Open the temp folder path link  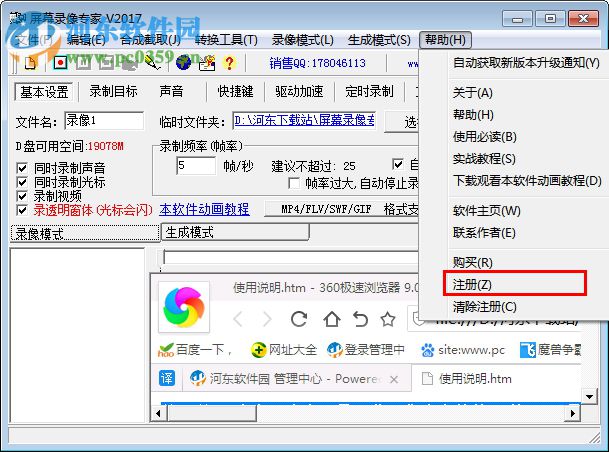[x=304, y=120]
